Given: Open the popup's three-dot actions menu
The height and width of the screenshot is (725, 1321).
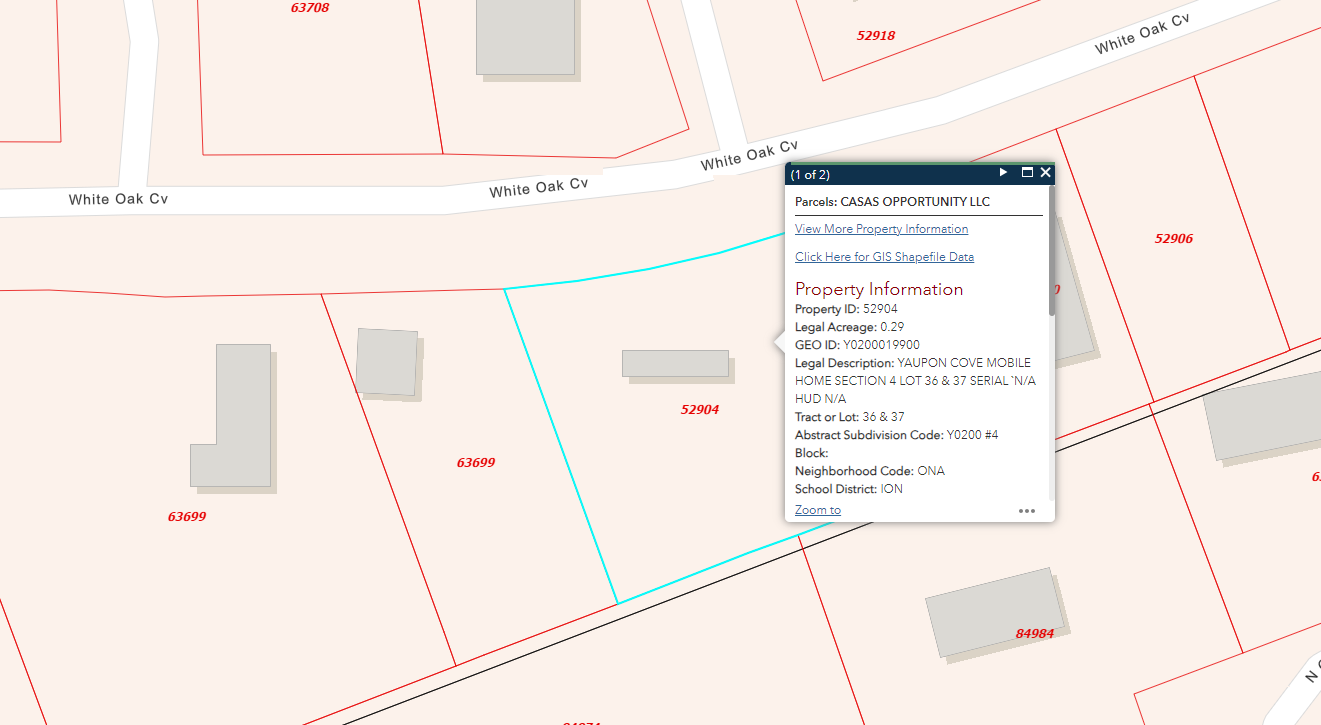Looking at the screenshot, I should point(1027,510).
